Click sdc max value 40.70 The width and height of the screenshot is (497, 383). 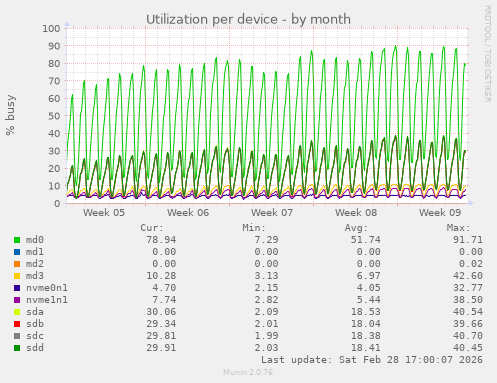(468, 336)
